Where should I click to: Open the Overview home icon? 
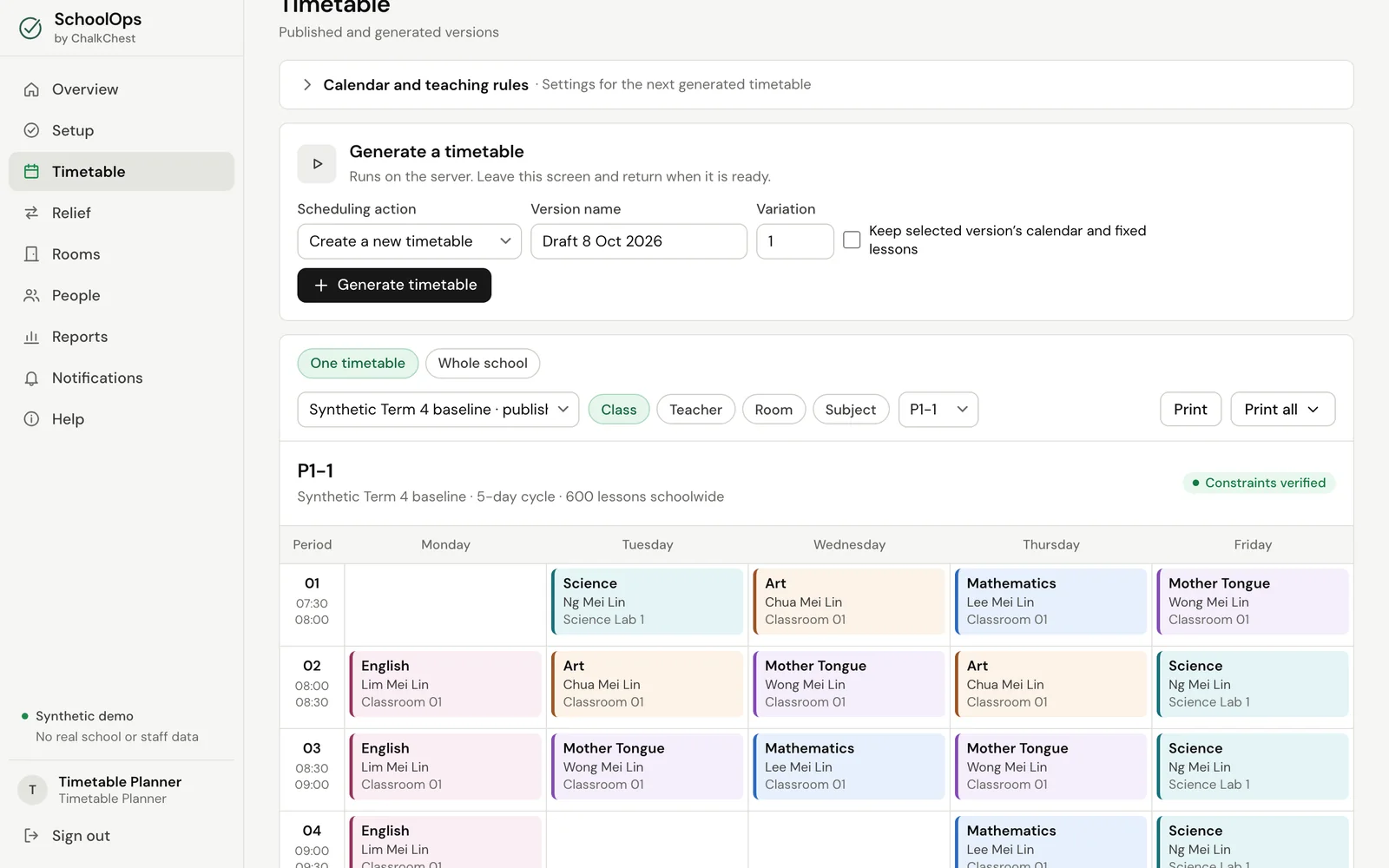coord(31,89)
